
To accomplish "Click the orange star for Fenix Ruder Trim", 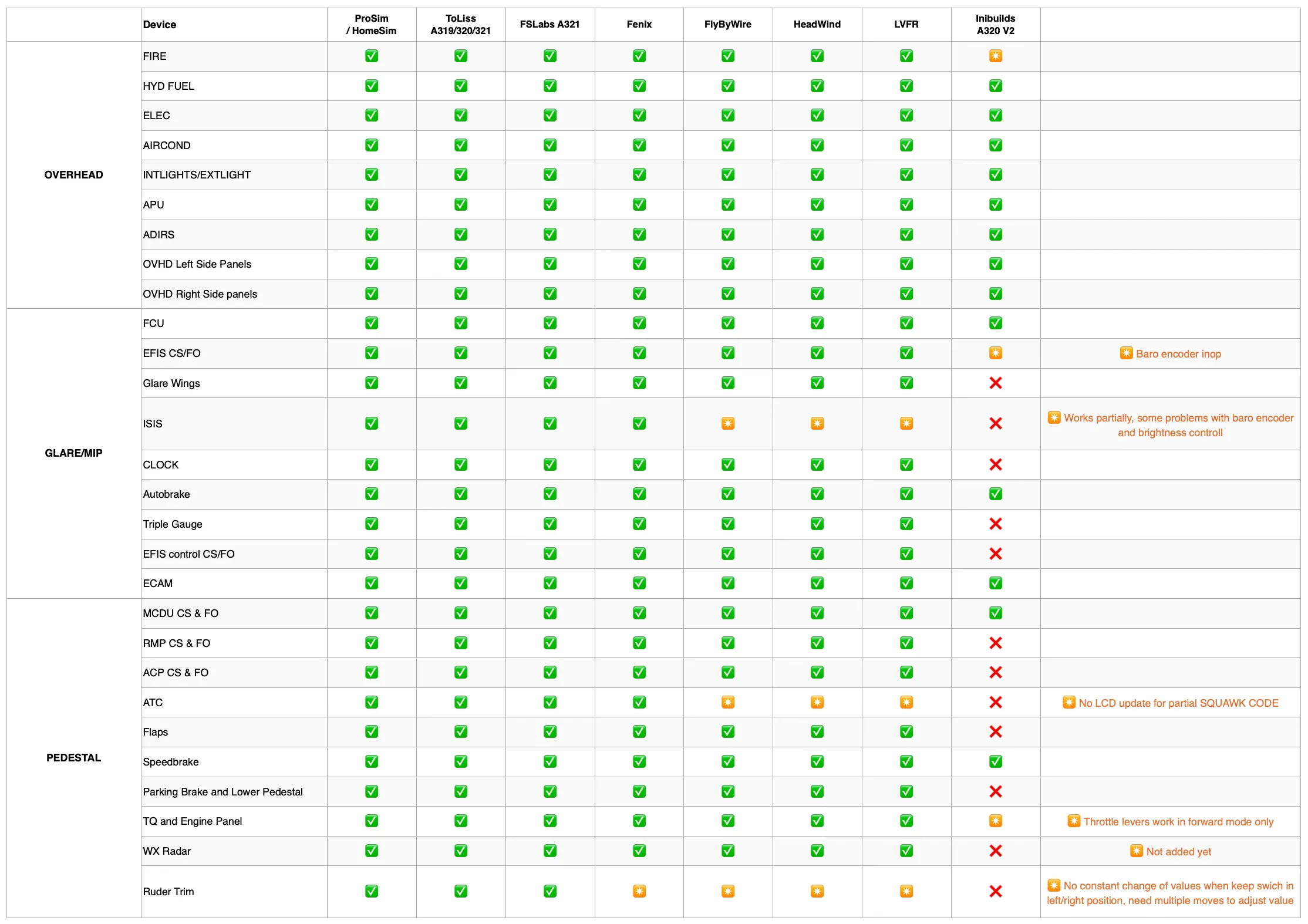I will tap(639, 891).
